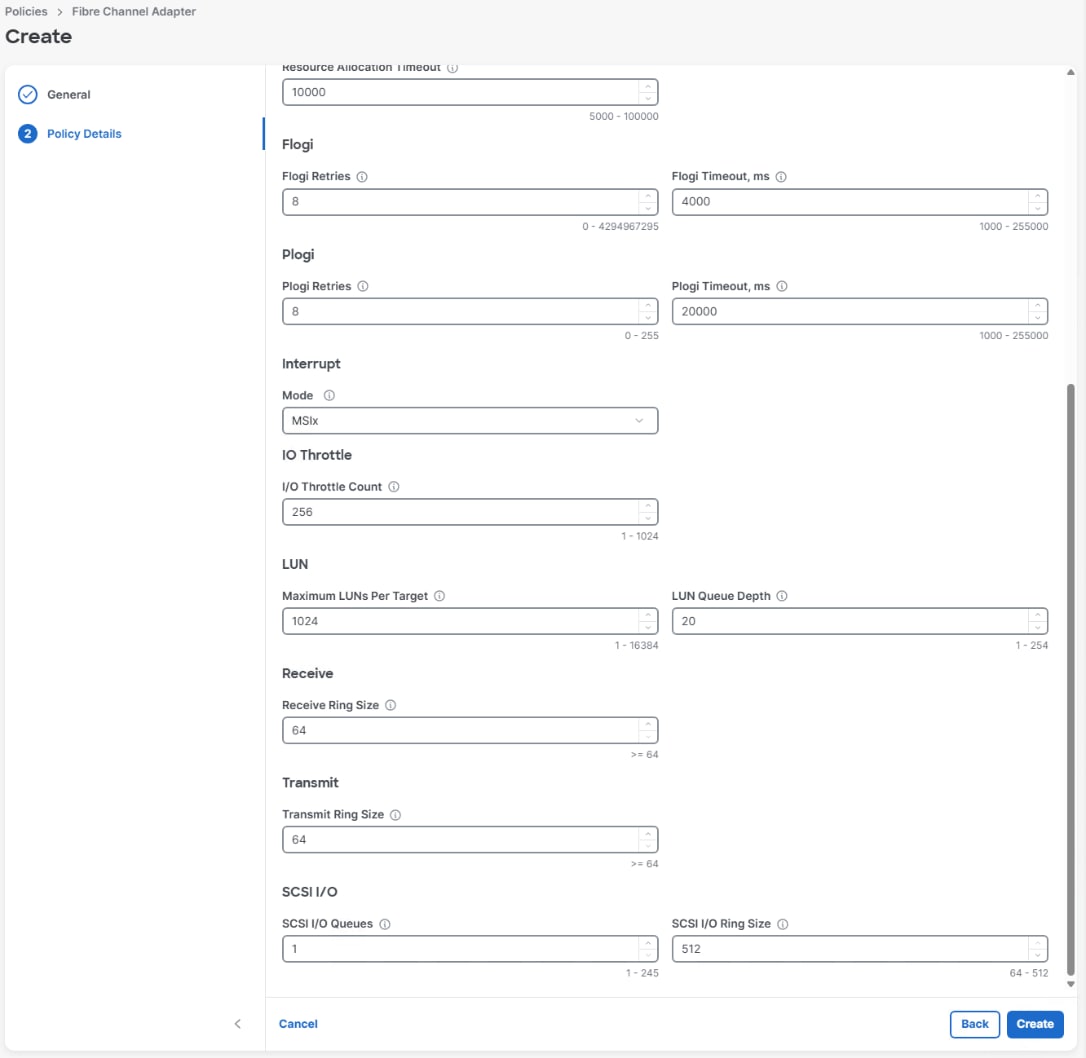Viewport: 1086px width, 1058px height.
Task: Collapse the wizard steps sidebar
Action: [x=238, y=1024]
